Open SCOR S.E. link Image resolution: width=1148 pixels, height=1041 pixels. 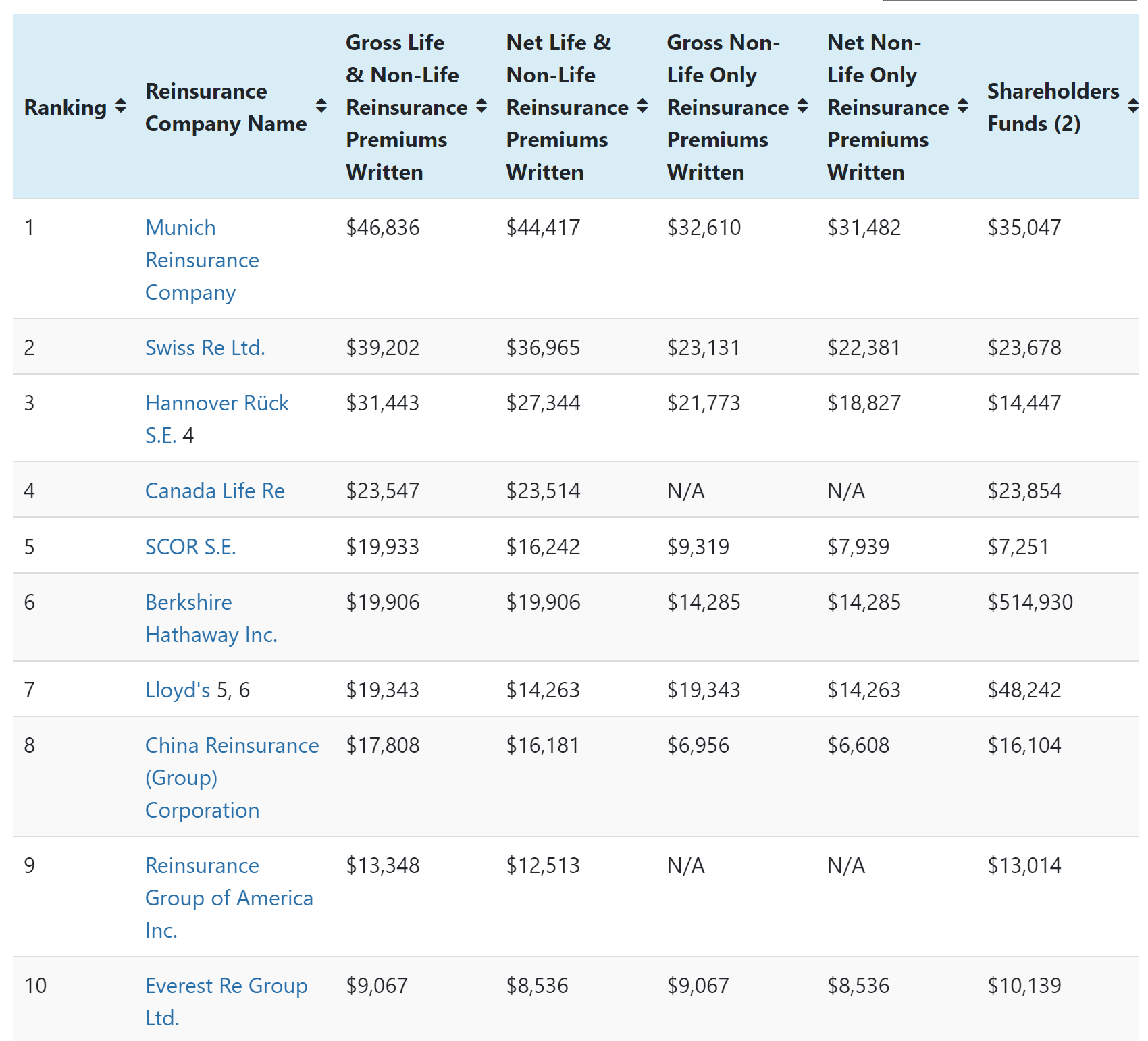190,547
